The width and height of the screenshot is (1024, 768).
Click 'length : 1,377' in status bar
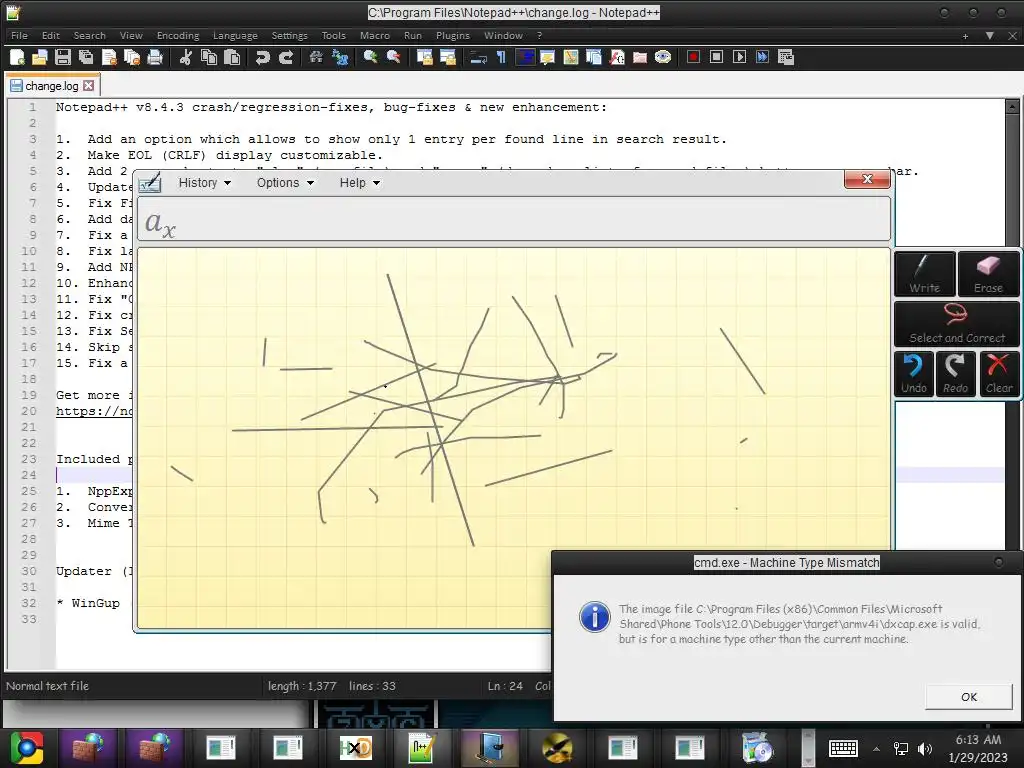click(x=302, y=686)
